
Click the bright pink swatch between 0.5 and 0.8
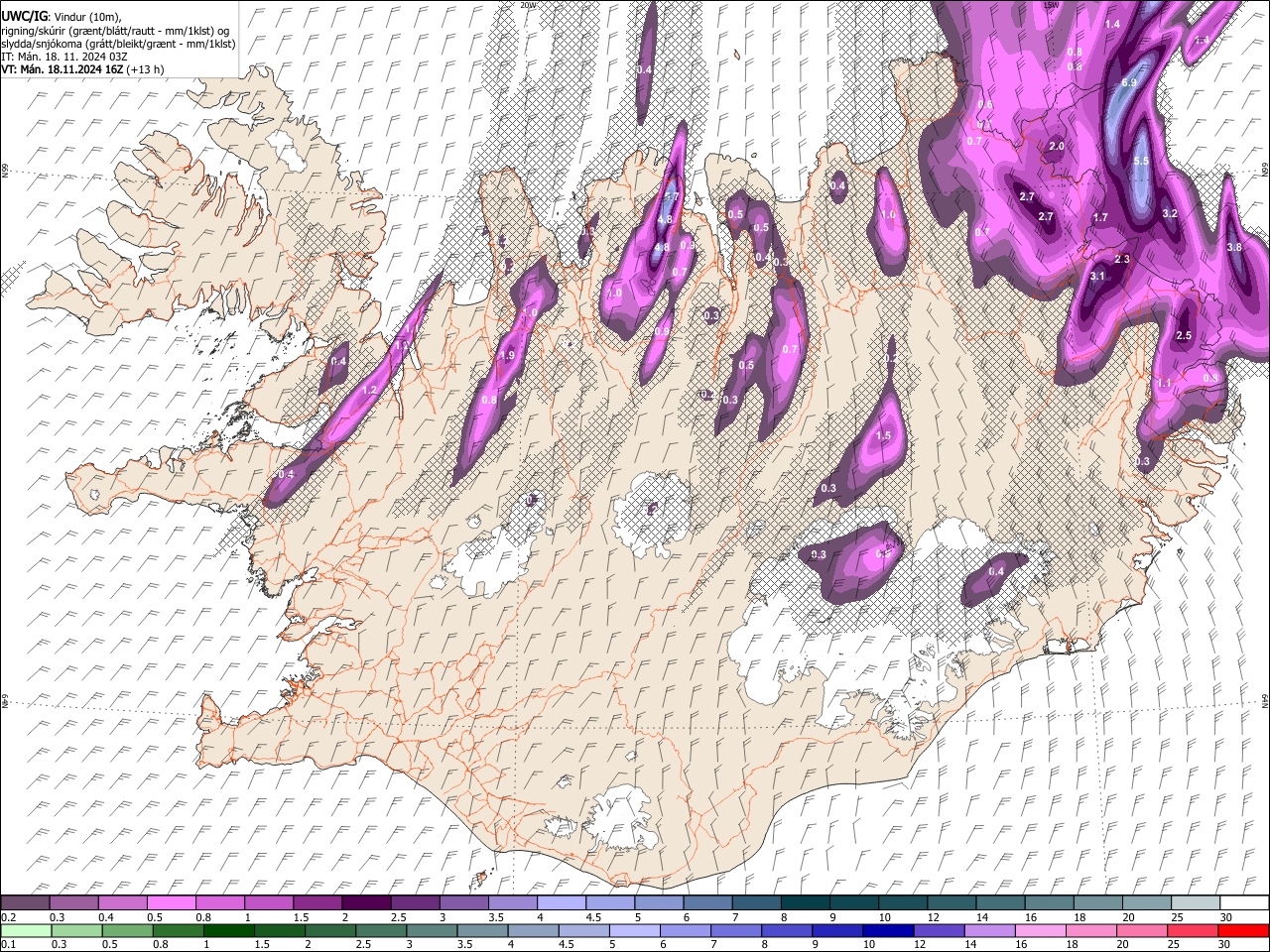pyautogui.click(x=171, y=902)
